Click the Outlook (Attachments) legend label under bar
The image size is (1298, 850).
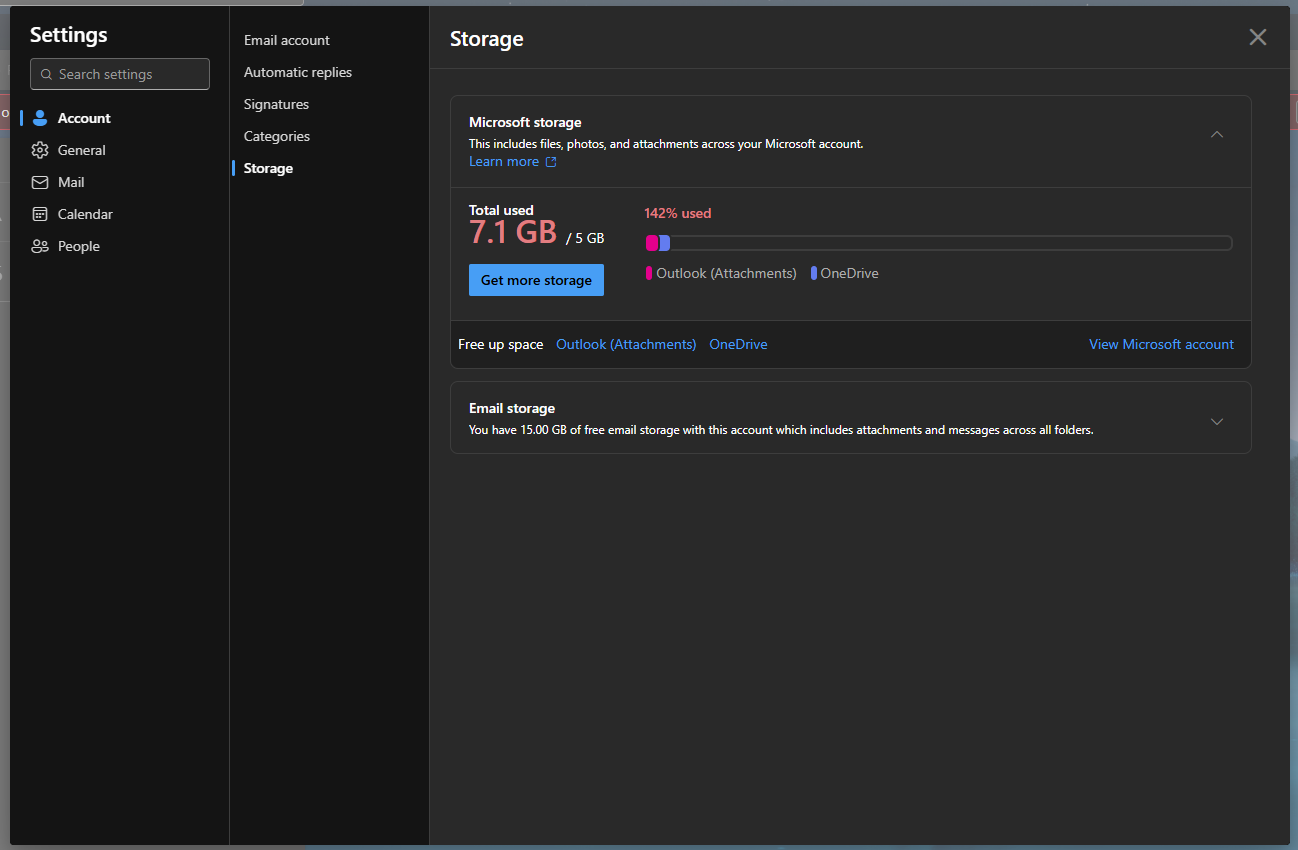(x=726, y=273)
